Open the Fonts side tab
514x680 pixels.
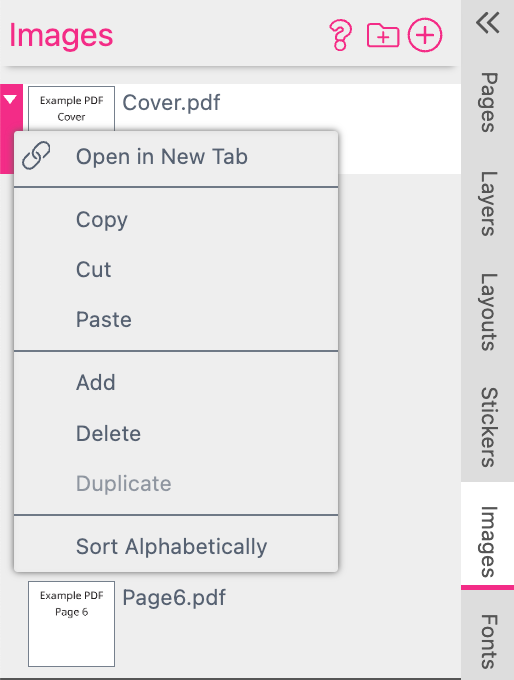click(x=488, y=641)
